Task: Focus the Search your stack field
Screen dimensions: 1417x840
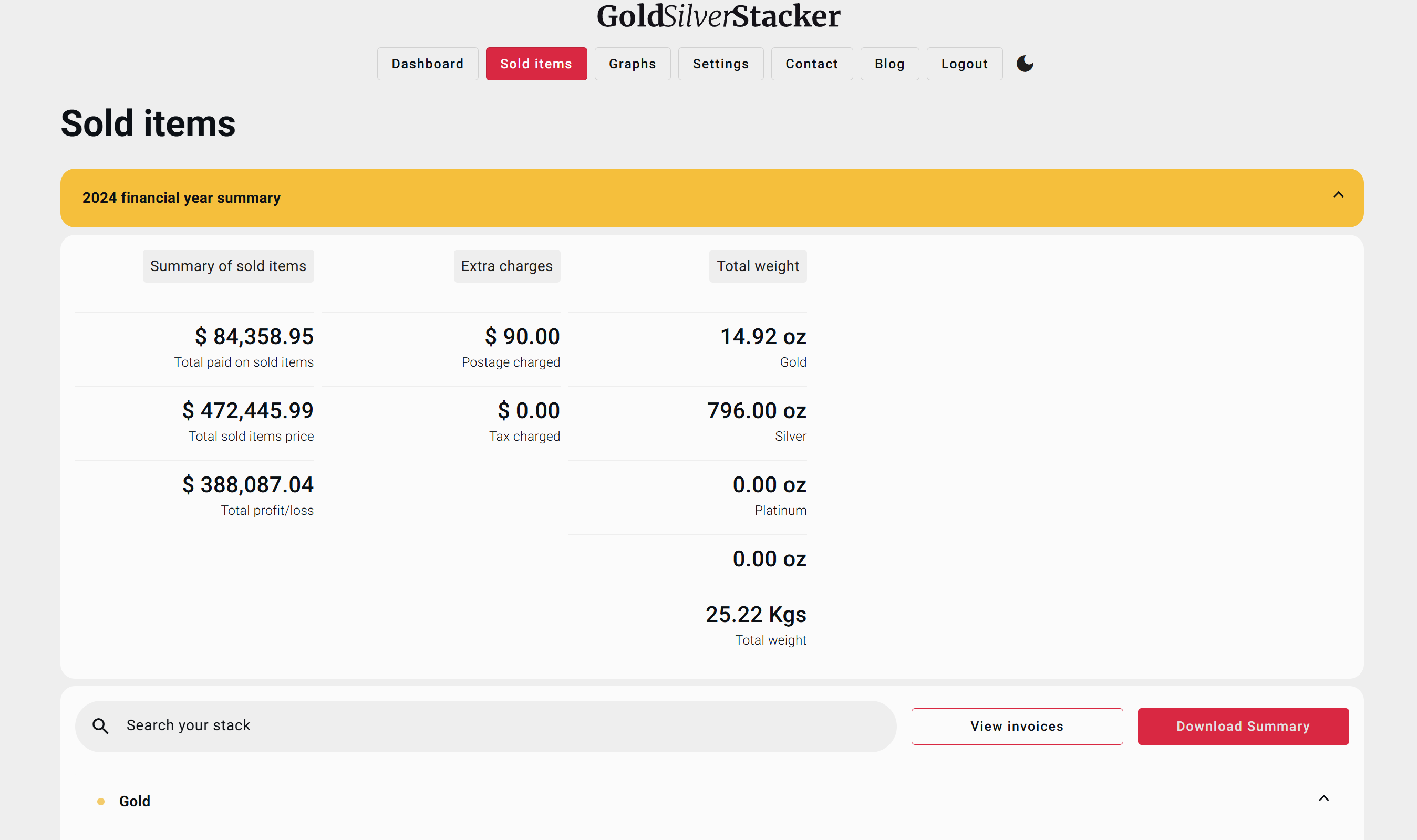Action: click(498, 725)
